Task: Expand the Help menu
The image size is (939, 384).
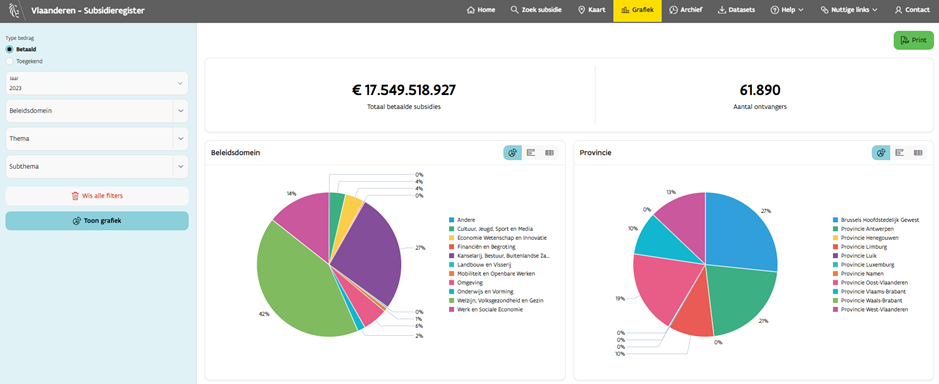Action: [x=787, y=10]
